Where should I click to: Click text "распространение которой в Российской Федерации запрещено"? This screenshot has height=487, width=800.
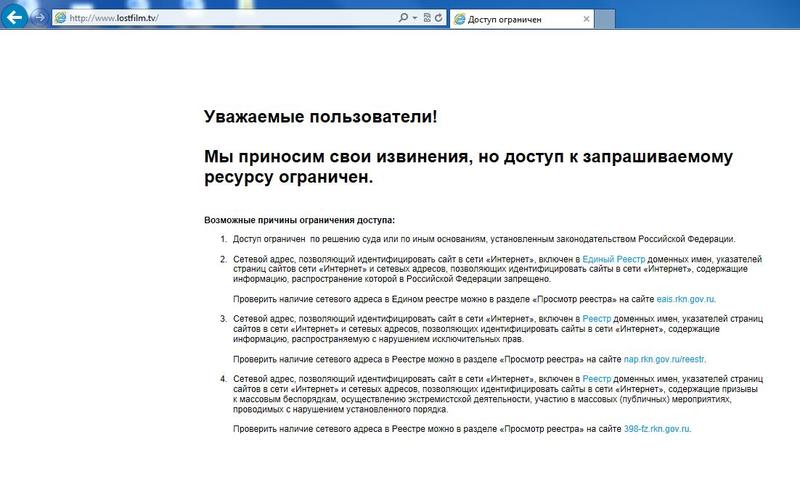click(421, 279)
